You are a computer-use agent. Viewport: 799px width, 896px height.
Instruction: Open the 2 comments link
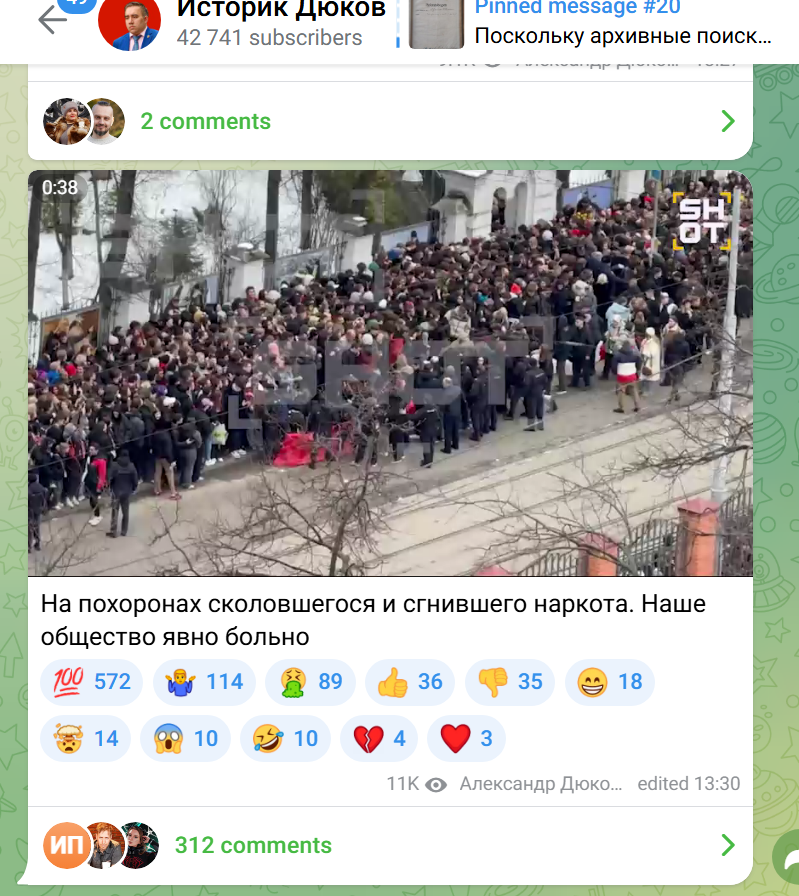pos(206,121)
